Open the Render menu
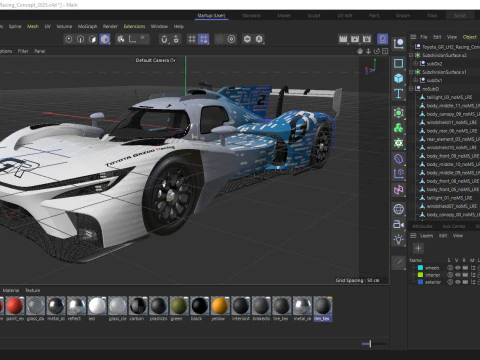This screenshot has height=360, width=480. (110, 26)
